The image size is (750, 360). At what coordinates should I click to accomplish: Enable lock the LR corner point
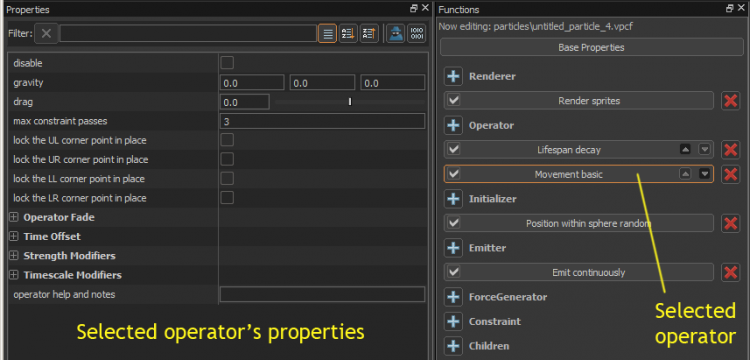pyautogui.click(x=227, y=197)
